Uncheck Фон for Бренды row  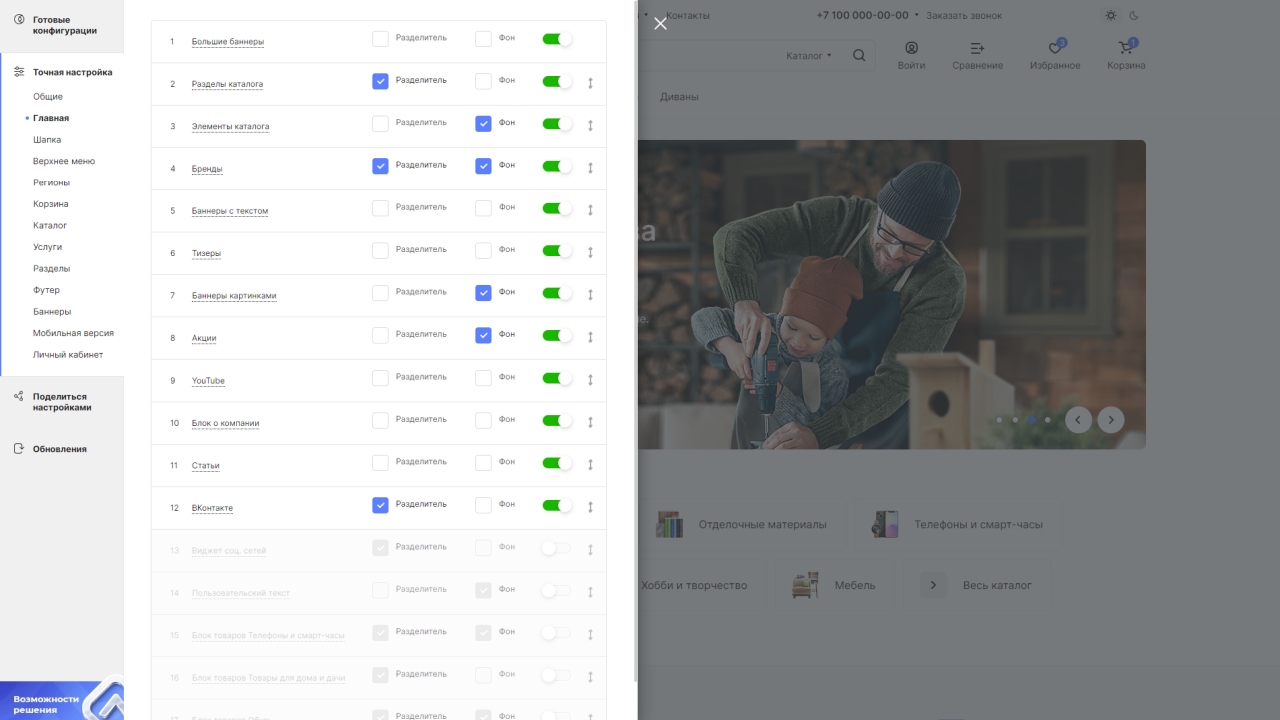pyautogui.click(x=483, y=166)
